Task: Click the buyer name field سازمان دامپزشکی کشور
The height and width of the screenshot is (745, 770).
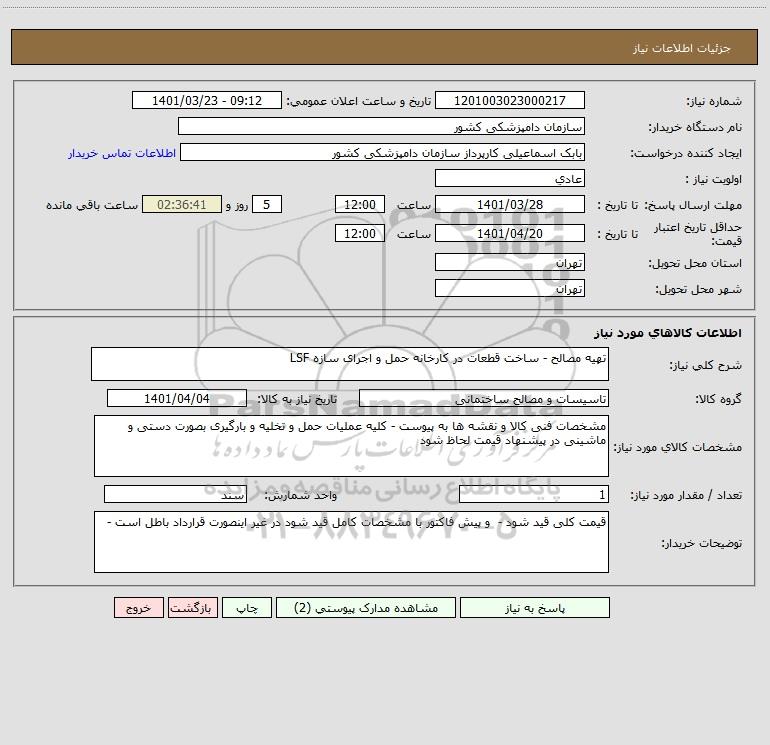Action: pyautogui.click(x=381, y=126)
